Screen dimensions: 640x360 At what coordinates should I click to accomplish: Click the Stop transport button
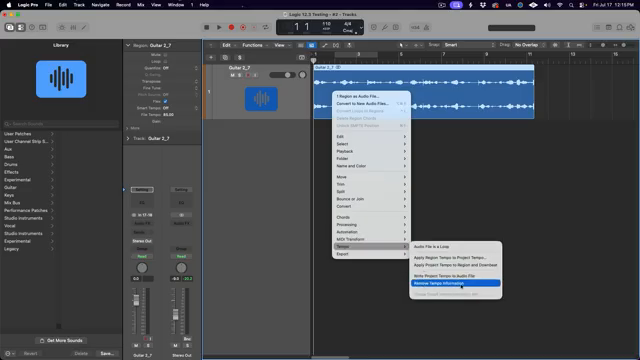coord(207,27)
